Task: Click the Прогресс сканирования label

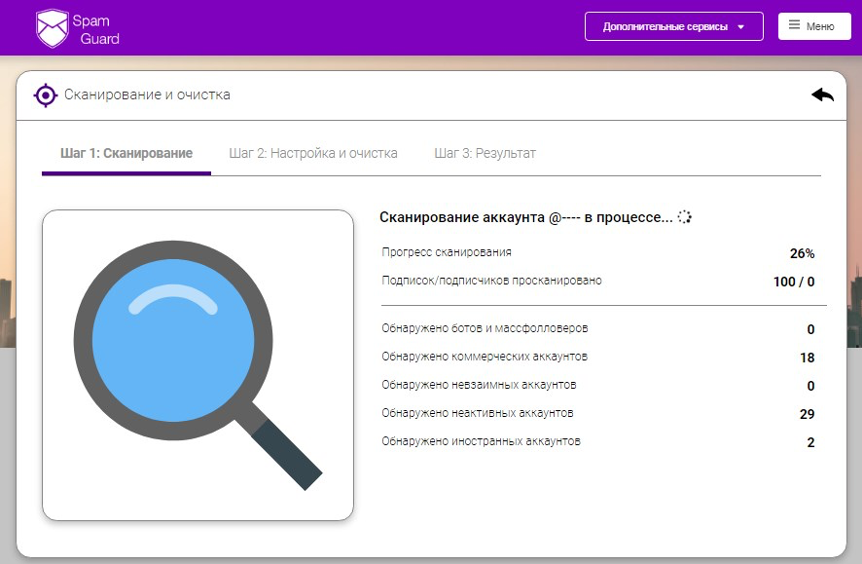Action: pyautogui.click(x=446, y=252)
